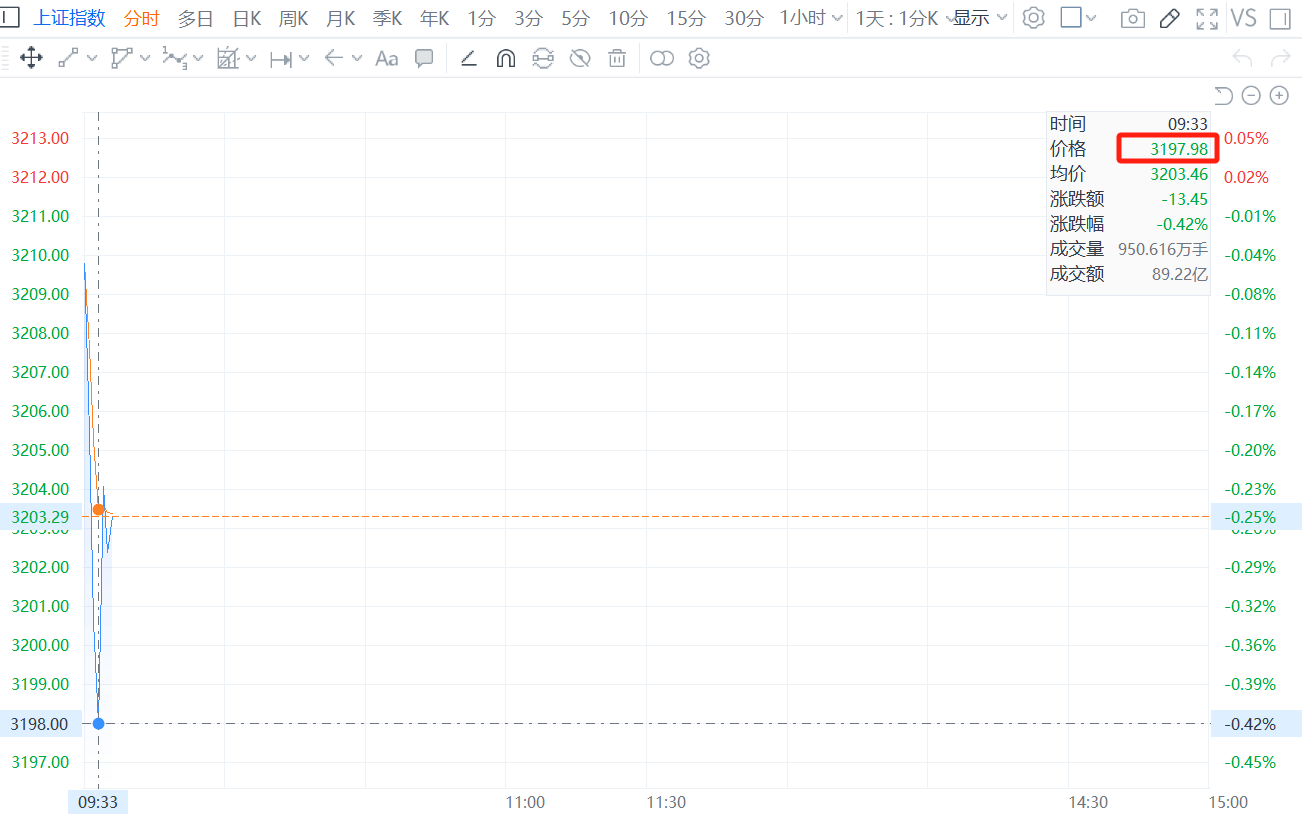Open the 1天:1分K range dropdown
This screenshot has height=829, width=1302.
(x=900, y=18)
